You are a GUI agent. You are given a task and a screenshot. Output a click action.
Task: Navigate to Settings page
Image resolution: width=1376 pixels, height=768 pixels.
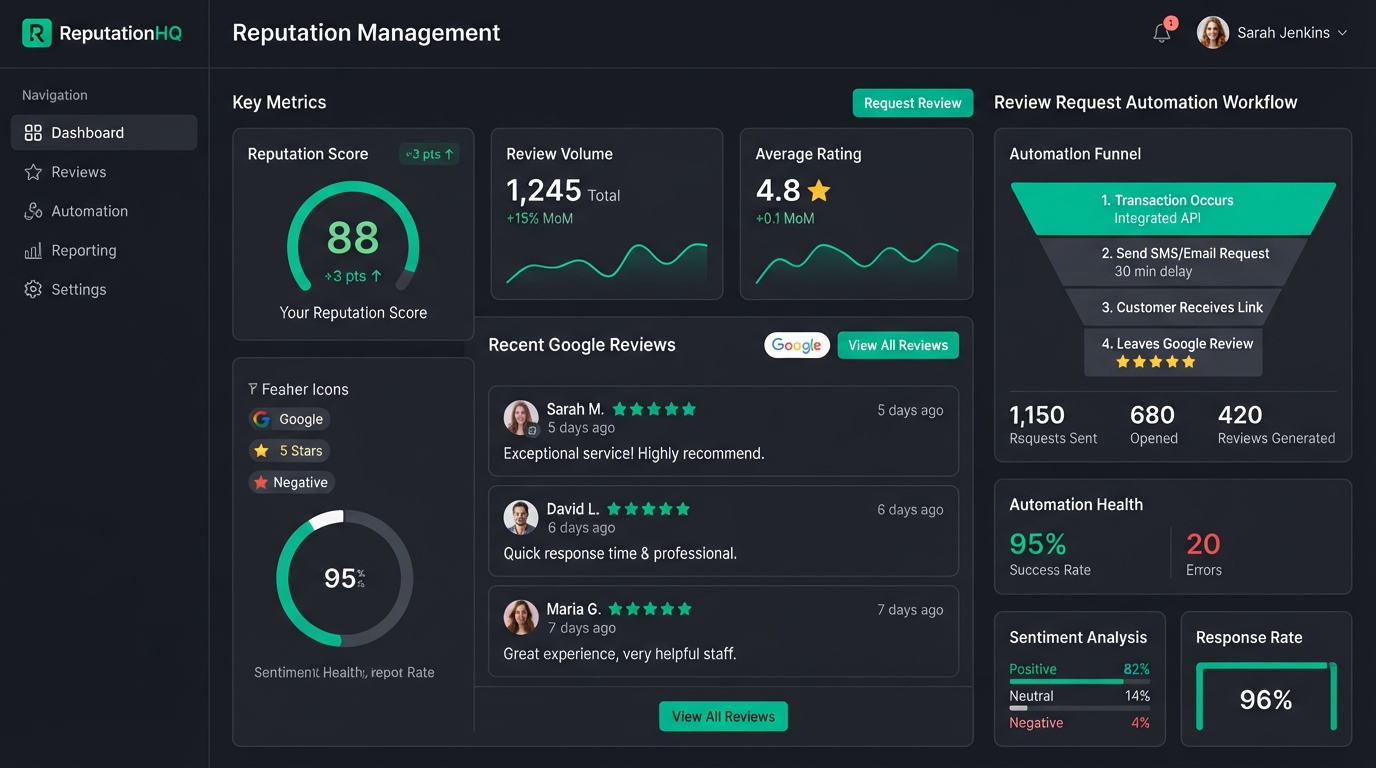104,289
